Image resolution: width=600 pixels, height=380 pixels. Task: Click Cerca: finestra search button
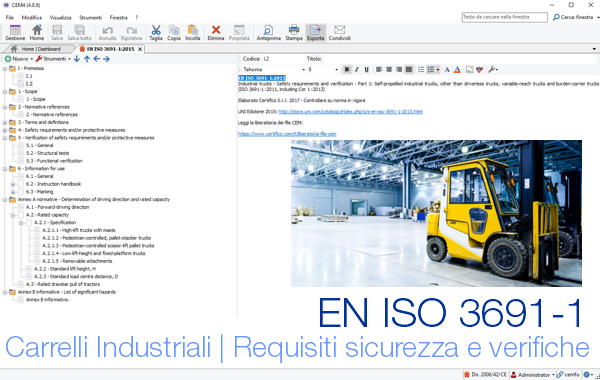coord(573,17)
